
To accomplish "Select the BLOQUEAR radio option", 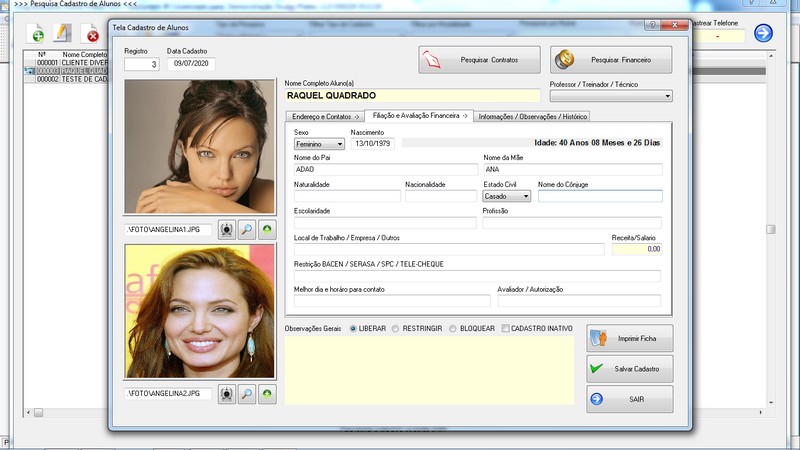I will [453, 328].
